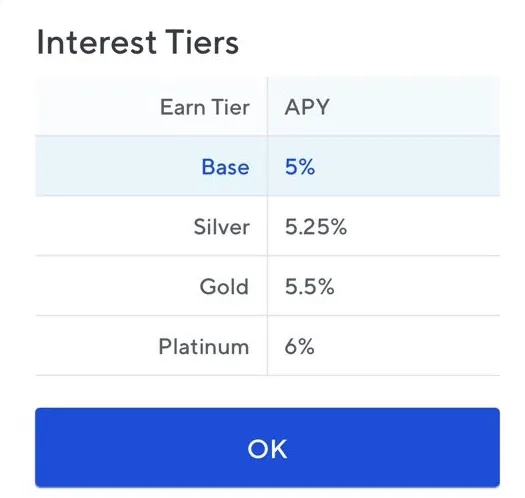Click the Interest Tiers dialog title
525x498 pixels.
[138, 42]
